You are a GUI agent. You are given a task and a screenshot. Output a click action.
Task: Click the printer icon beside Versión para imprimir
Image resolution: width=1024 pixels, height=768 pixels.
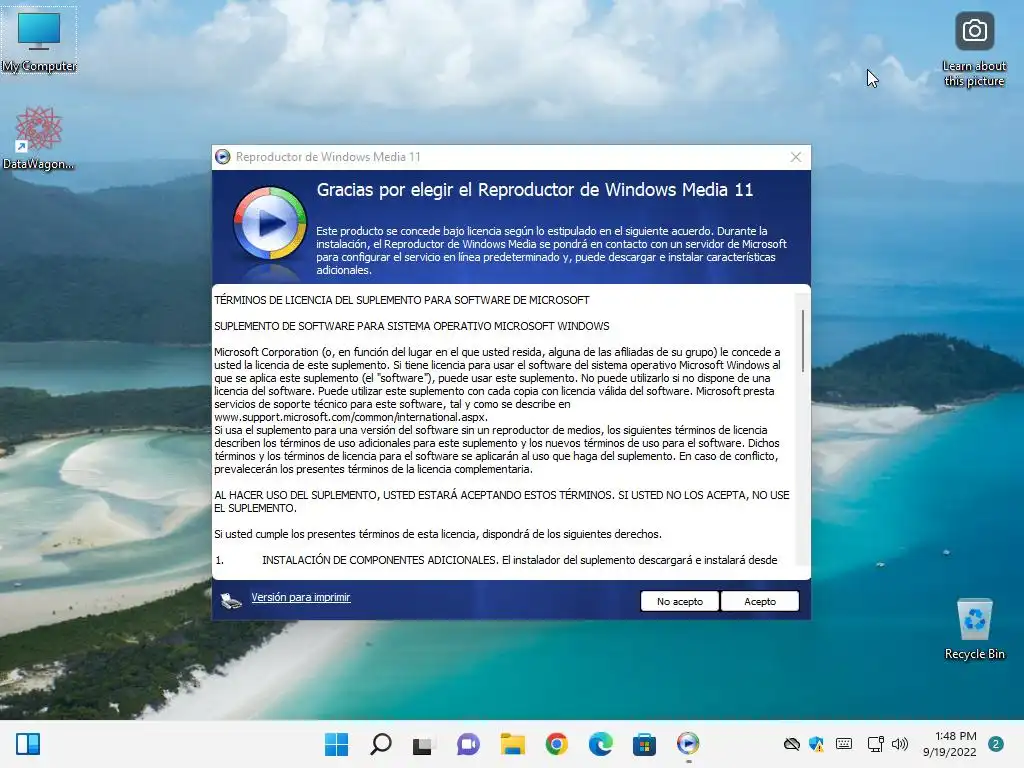(231, 600)
